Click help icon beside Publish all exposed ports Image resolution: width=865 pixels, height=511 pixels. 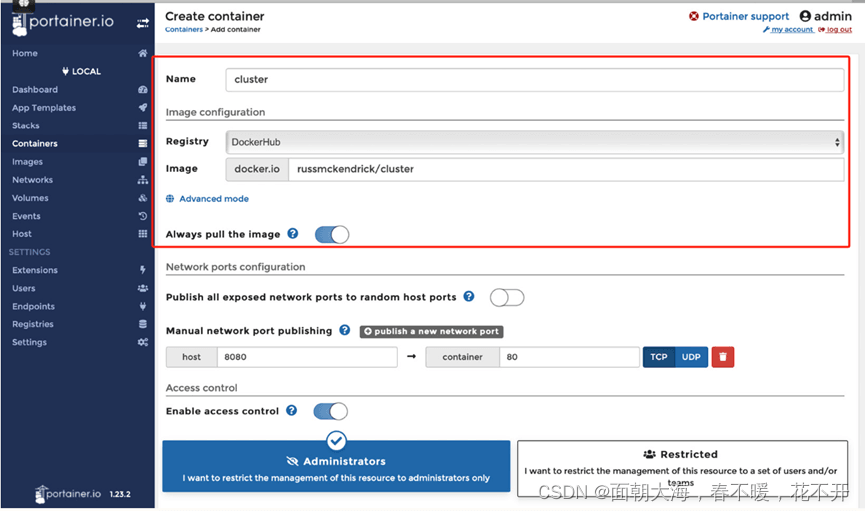pos(469,297)
